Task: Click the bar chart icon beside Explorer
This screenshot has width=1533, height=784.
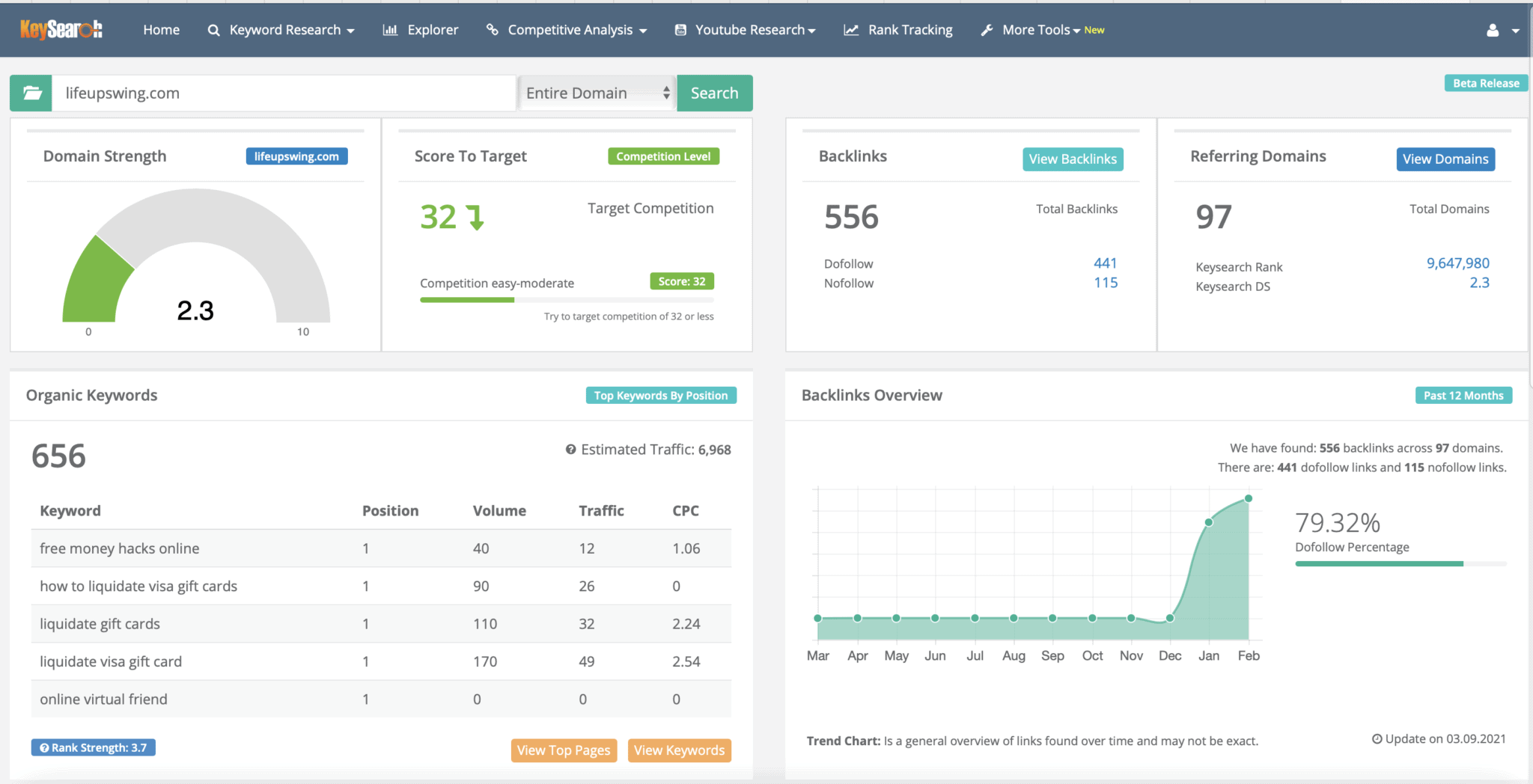Action: 390,30
